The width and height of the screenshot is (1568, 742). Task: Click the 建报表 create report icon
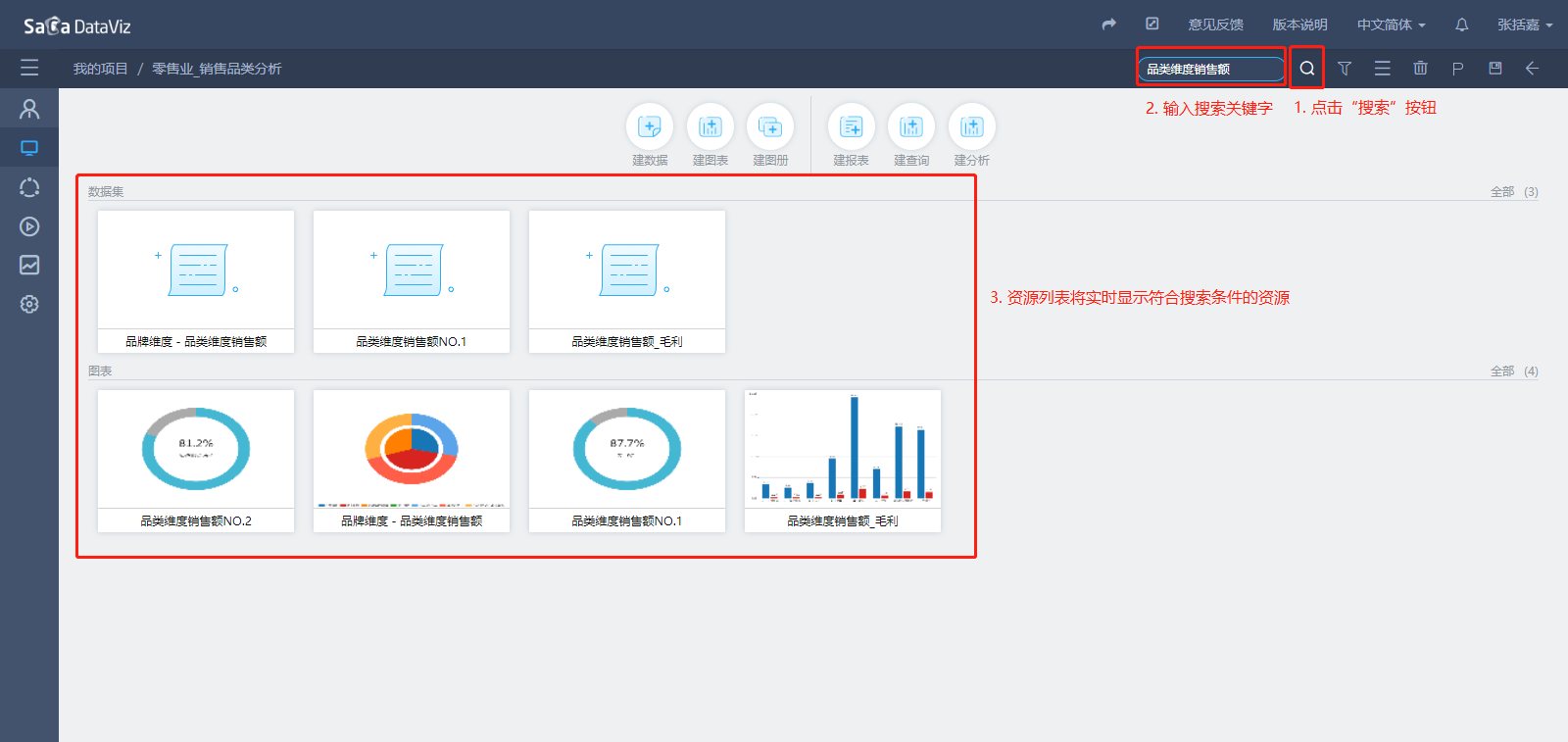point(852,126)
